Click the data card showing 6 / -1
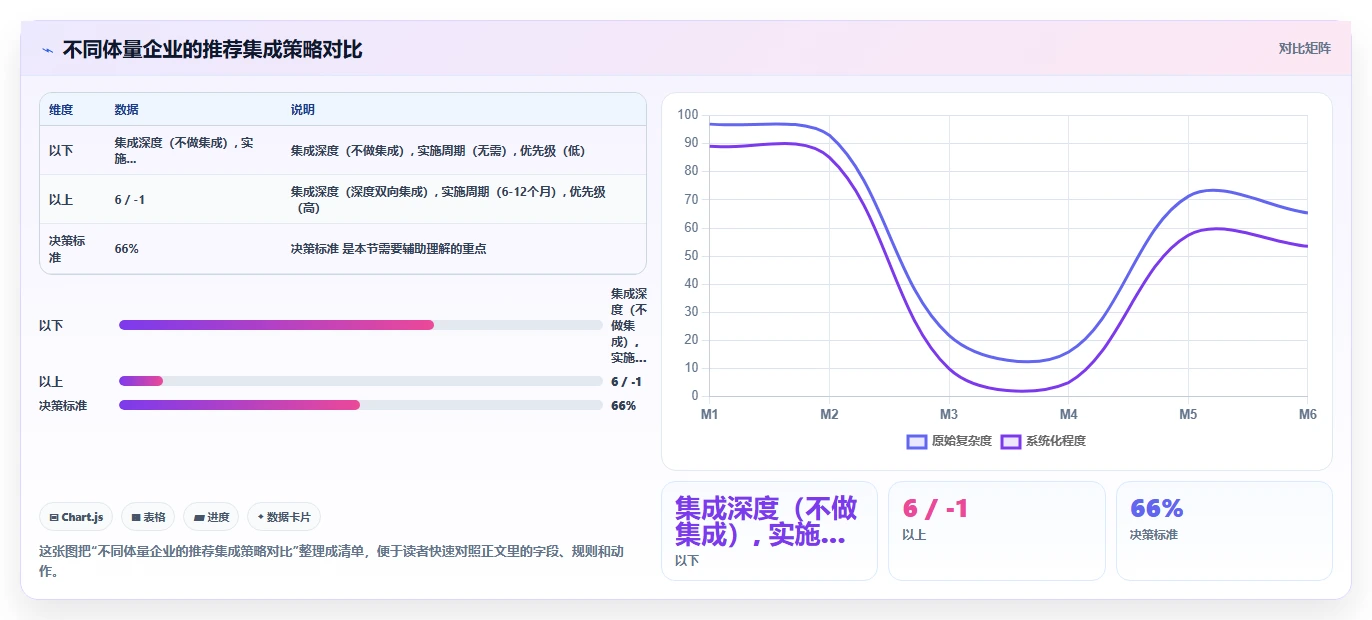The width and height of the screenshot is (1372, 620). (x=997, y=530)
